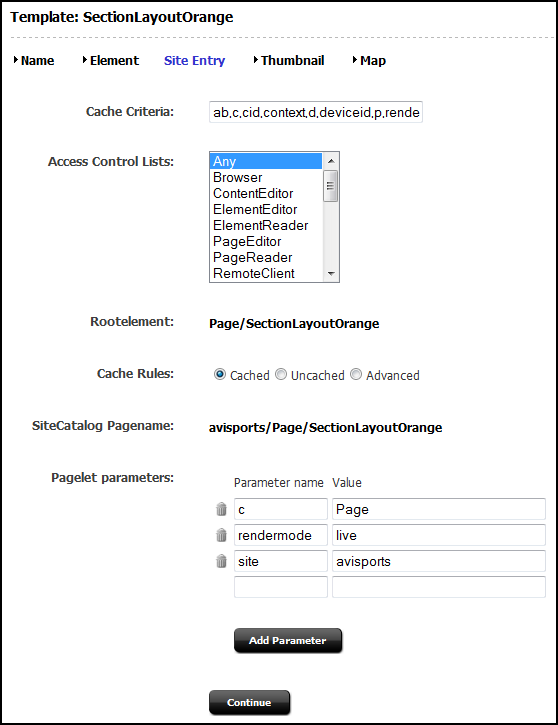This screenshot has height=725, width=558.
Task: Click the 'rendermode' parameter name field
Action: (x=281, y=535)
